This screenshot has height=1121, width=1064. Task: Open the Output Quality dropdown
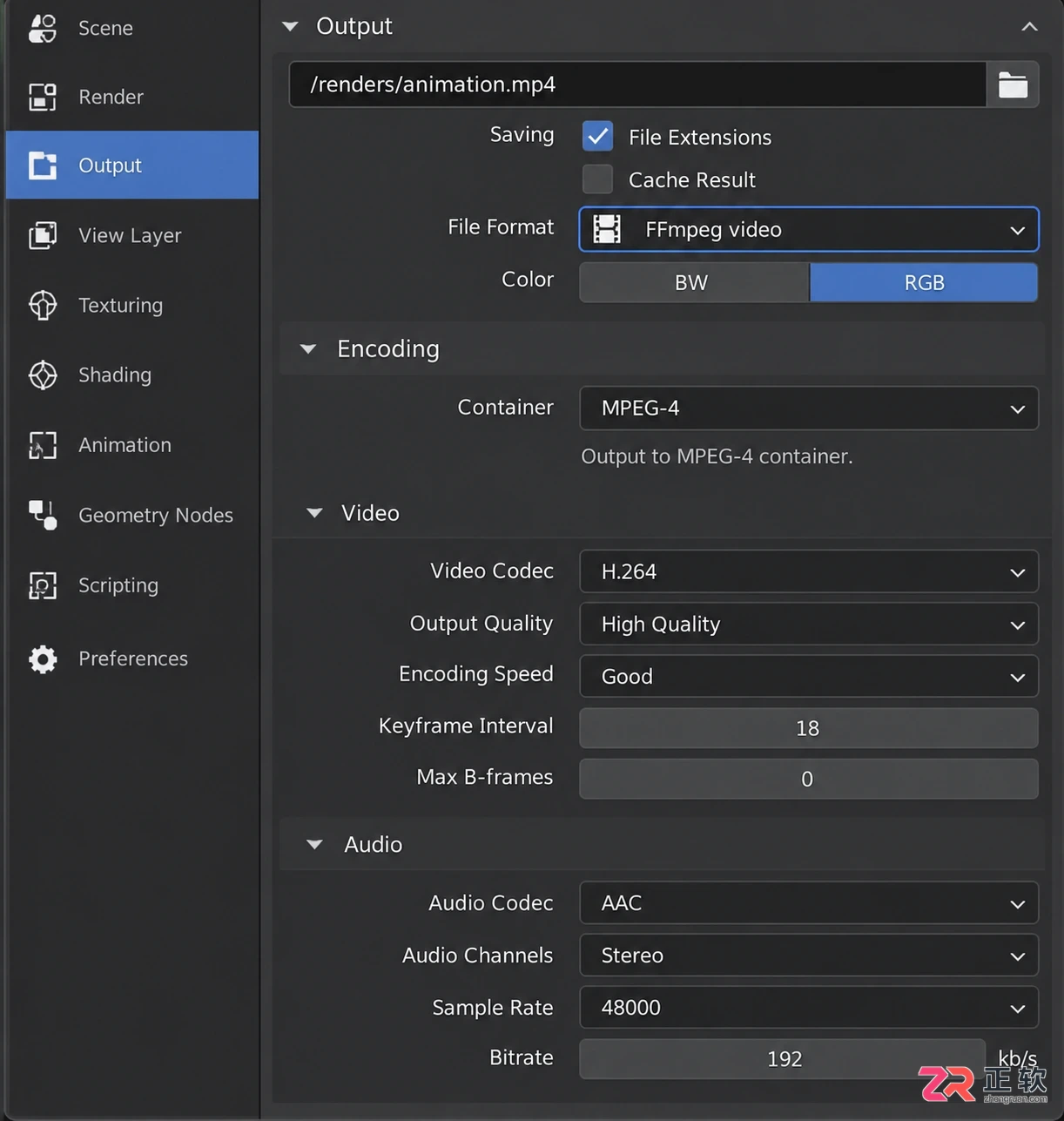809,625
